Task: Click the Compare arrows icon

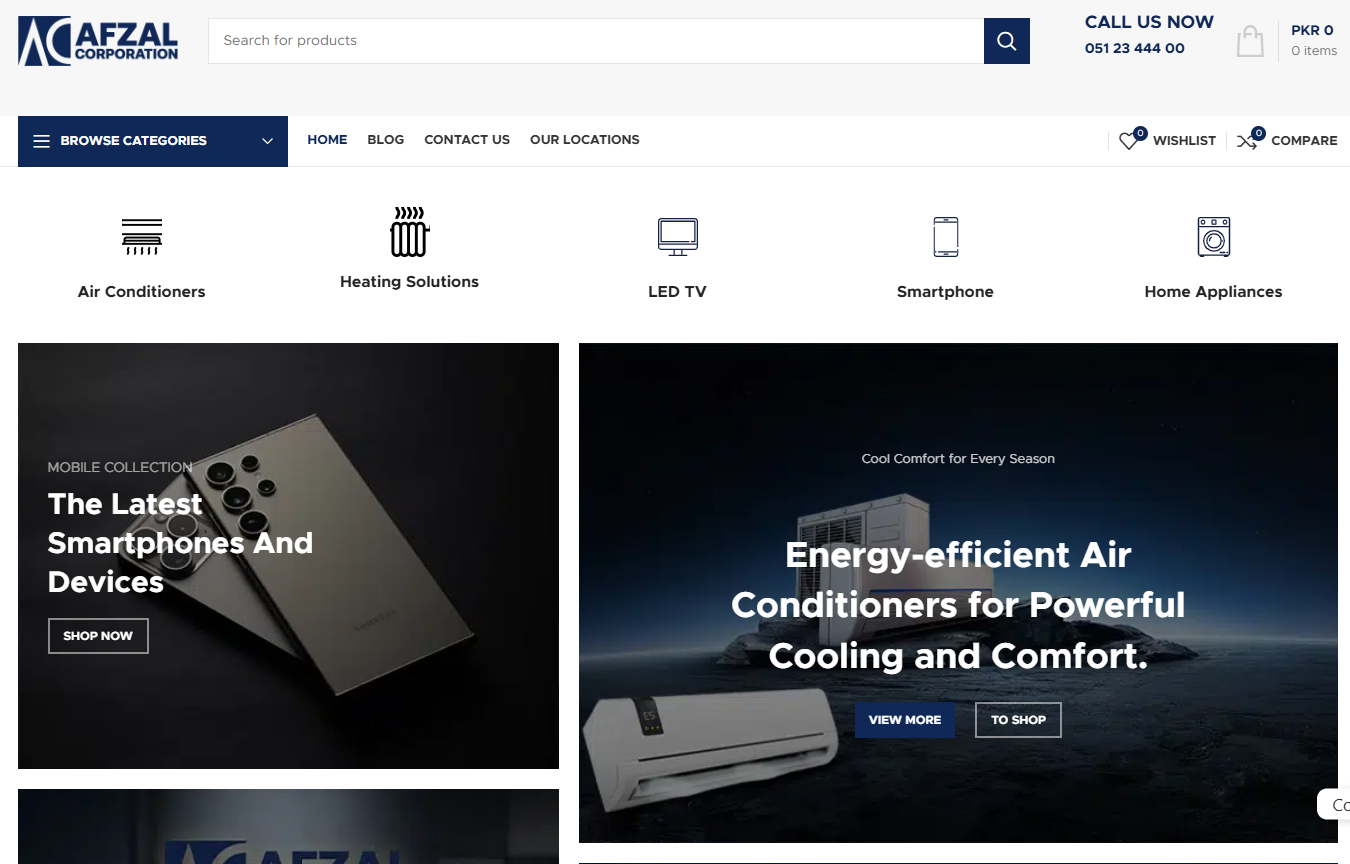Action: click(x=1247, y=141)
